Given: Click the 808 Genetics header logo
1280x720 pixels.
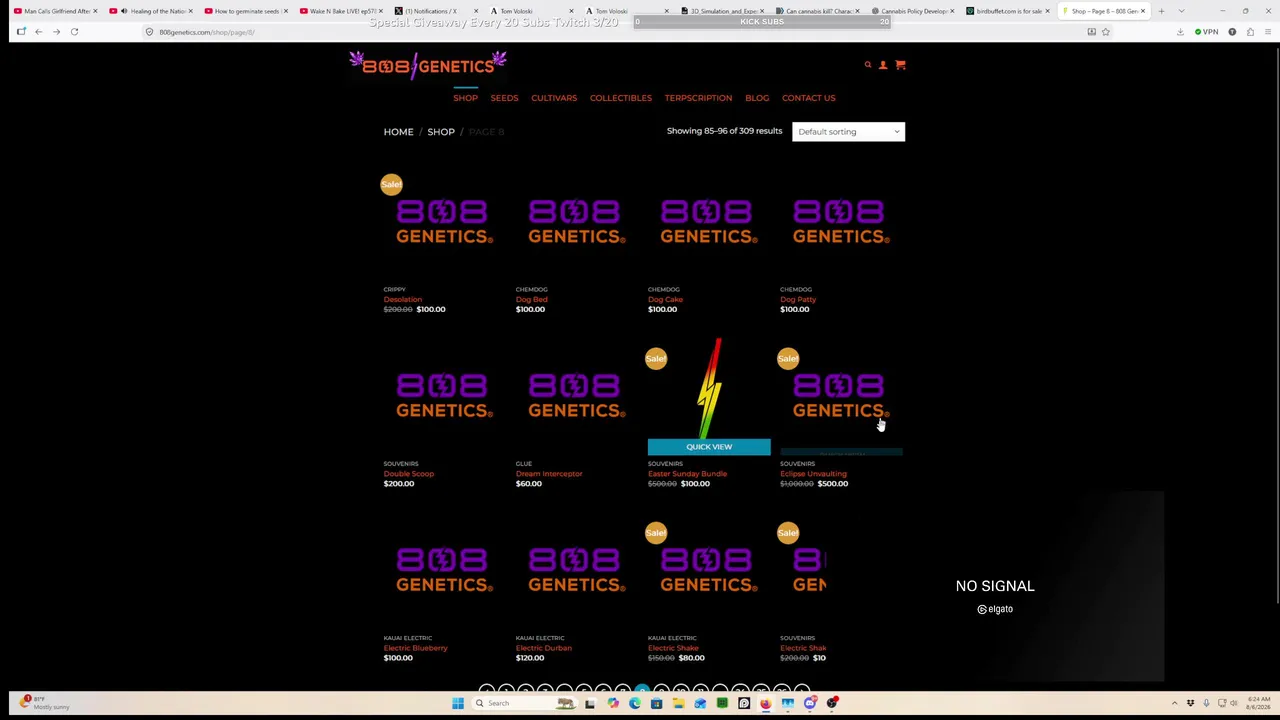Looking at the screenshot, I should 428,64.
